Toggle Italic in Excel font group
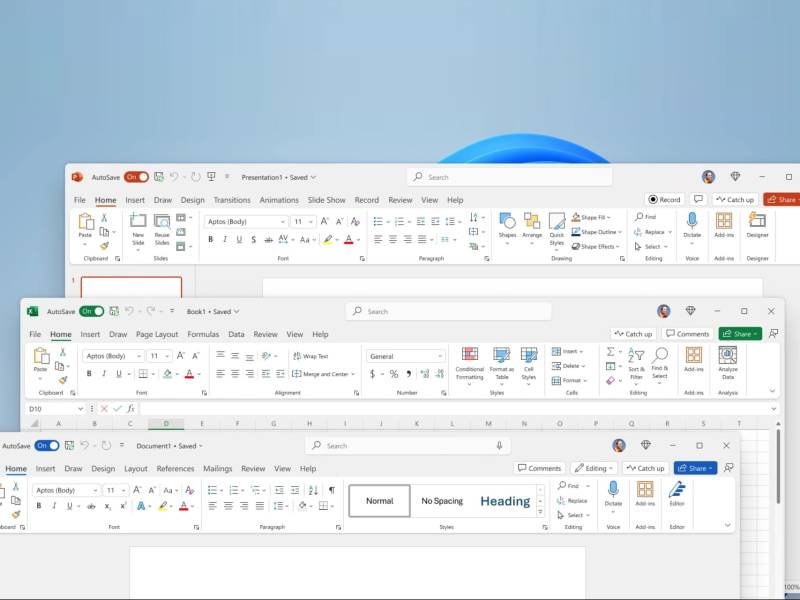Screen dimensions: 800x600 (x=104, y=374)
